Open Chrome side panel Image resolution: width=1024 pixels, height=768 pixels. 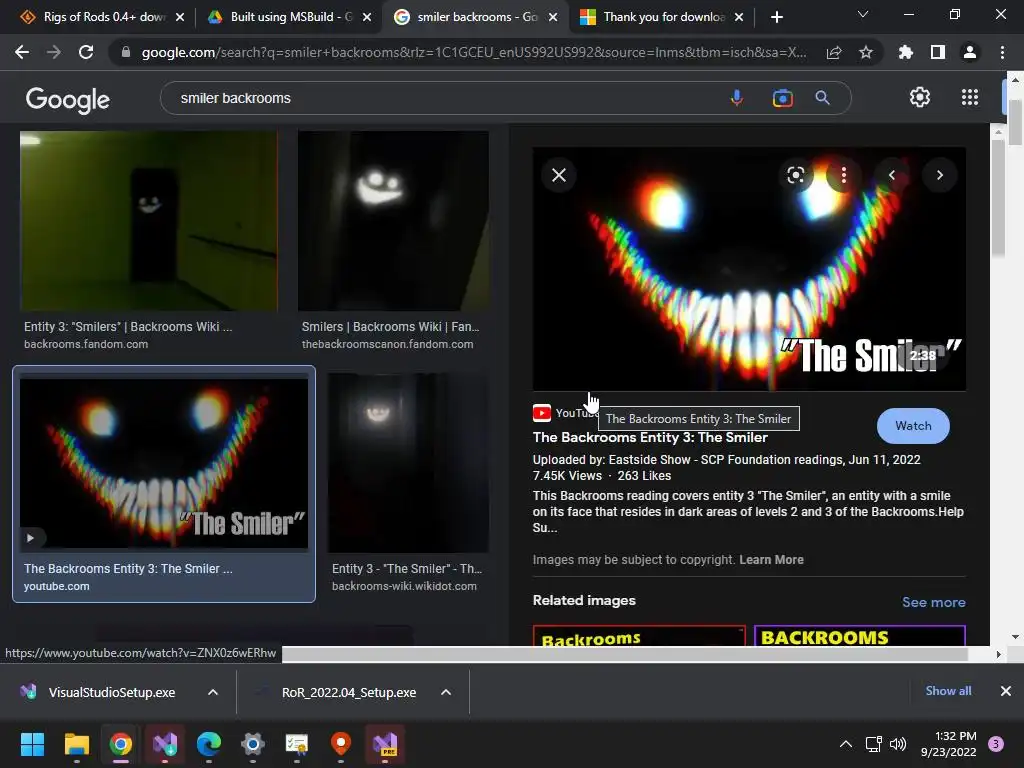(x=938, y=52)
